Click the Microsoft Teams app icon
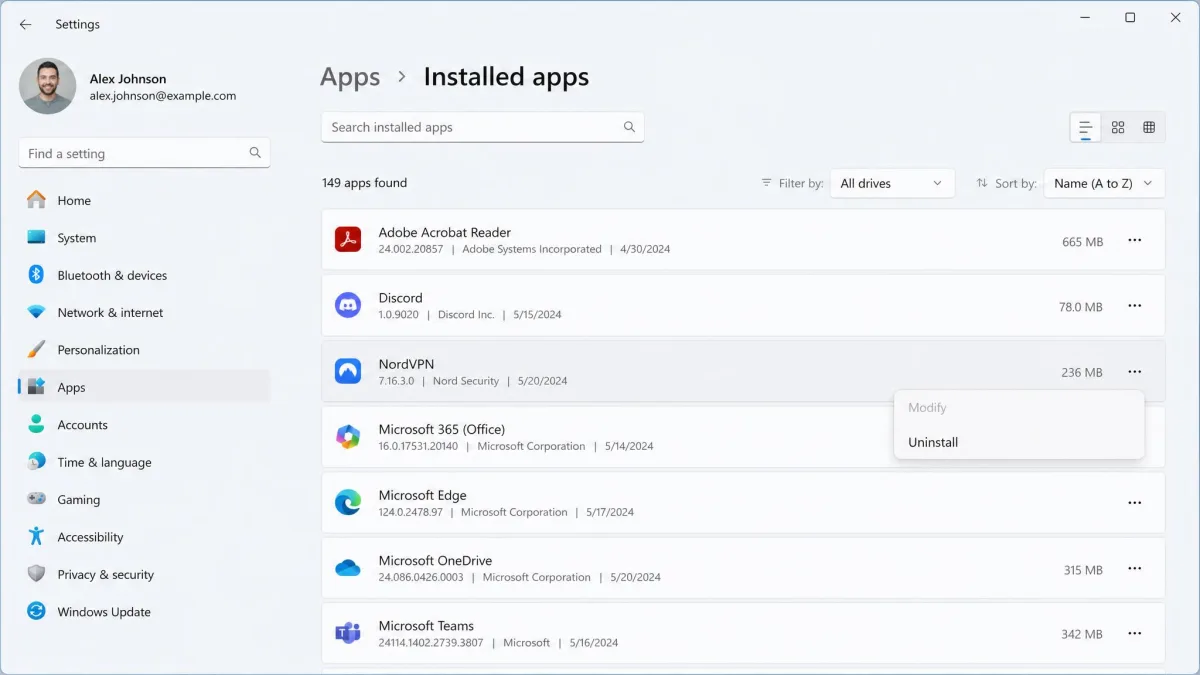This screenshot has width=1200, height=675. (x=348, y=634)
